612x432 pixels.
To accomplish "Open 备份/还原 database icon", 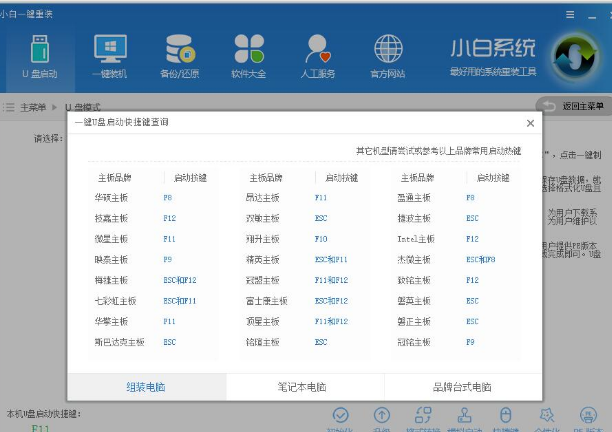I will point(180,52).
